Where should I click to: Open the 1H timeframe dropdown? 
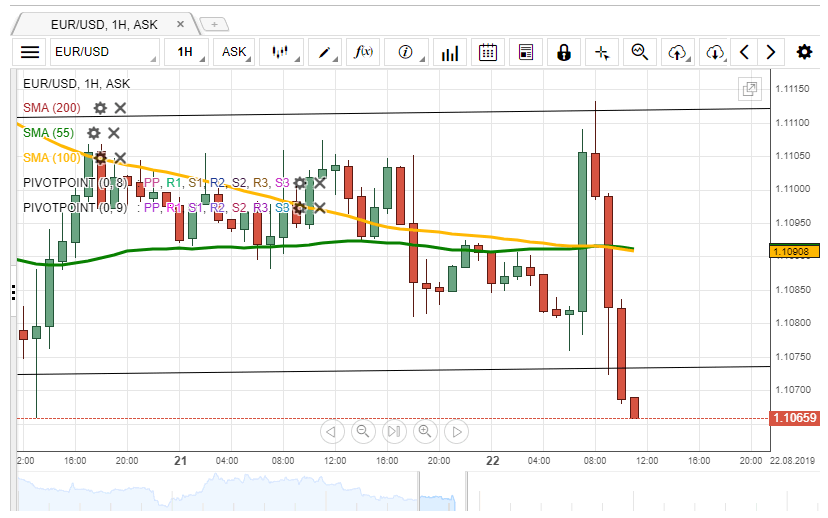[188, 52]
